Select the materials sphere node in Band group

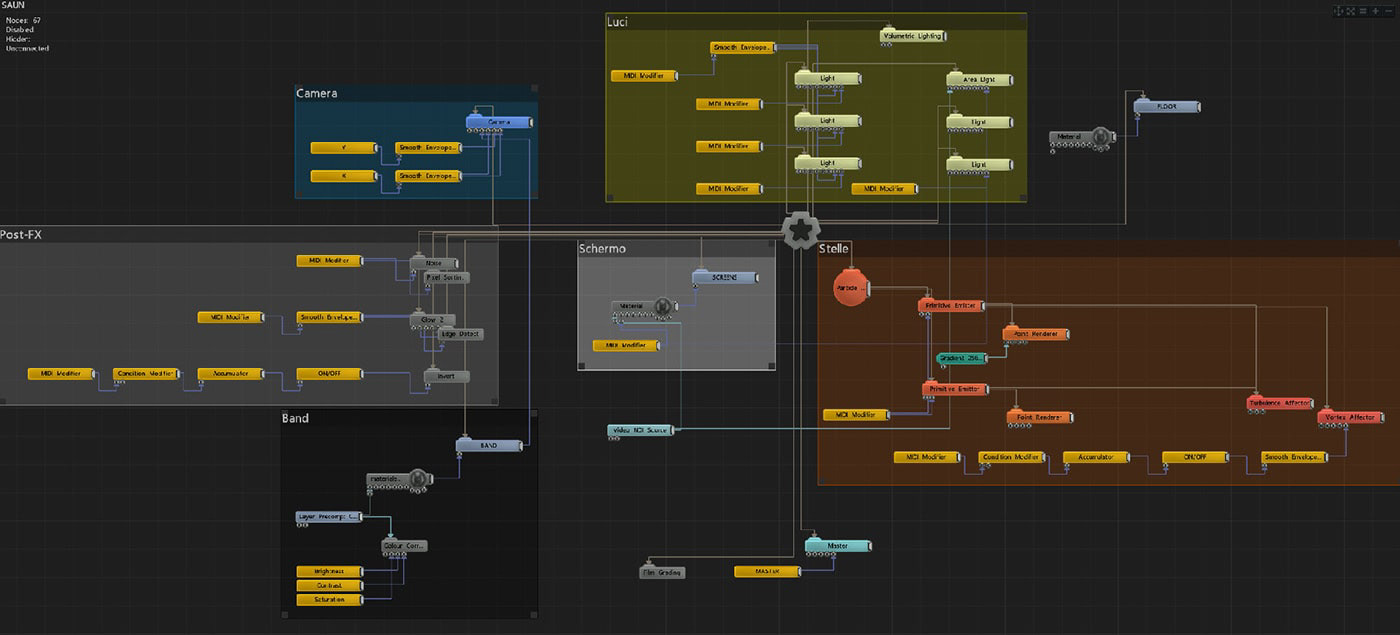(399, 480)
